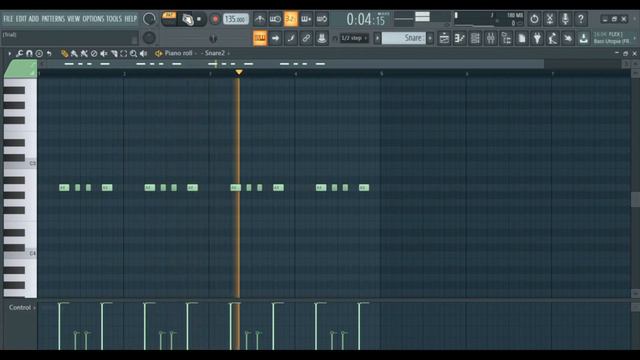This screenshot has width=640, height=360.
Task: Select the Draw pencil tool
Action: [x=64, y=53]
